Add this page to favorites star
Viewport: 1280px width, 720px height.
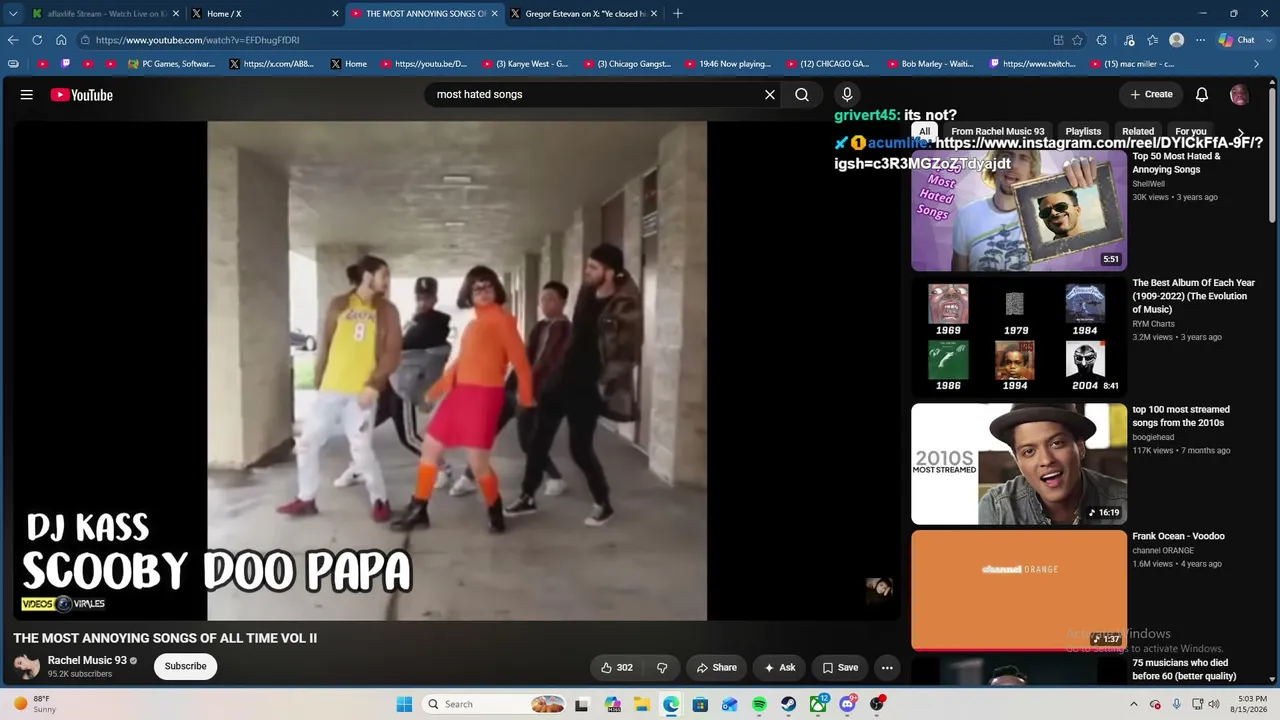1077,40
